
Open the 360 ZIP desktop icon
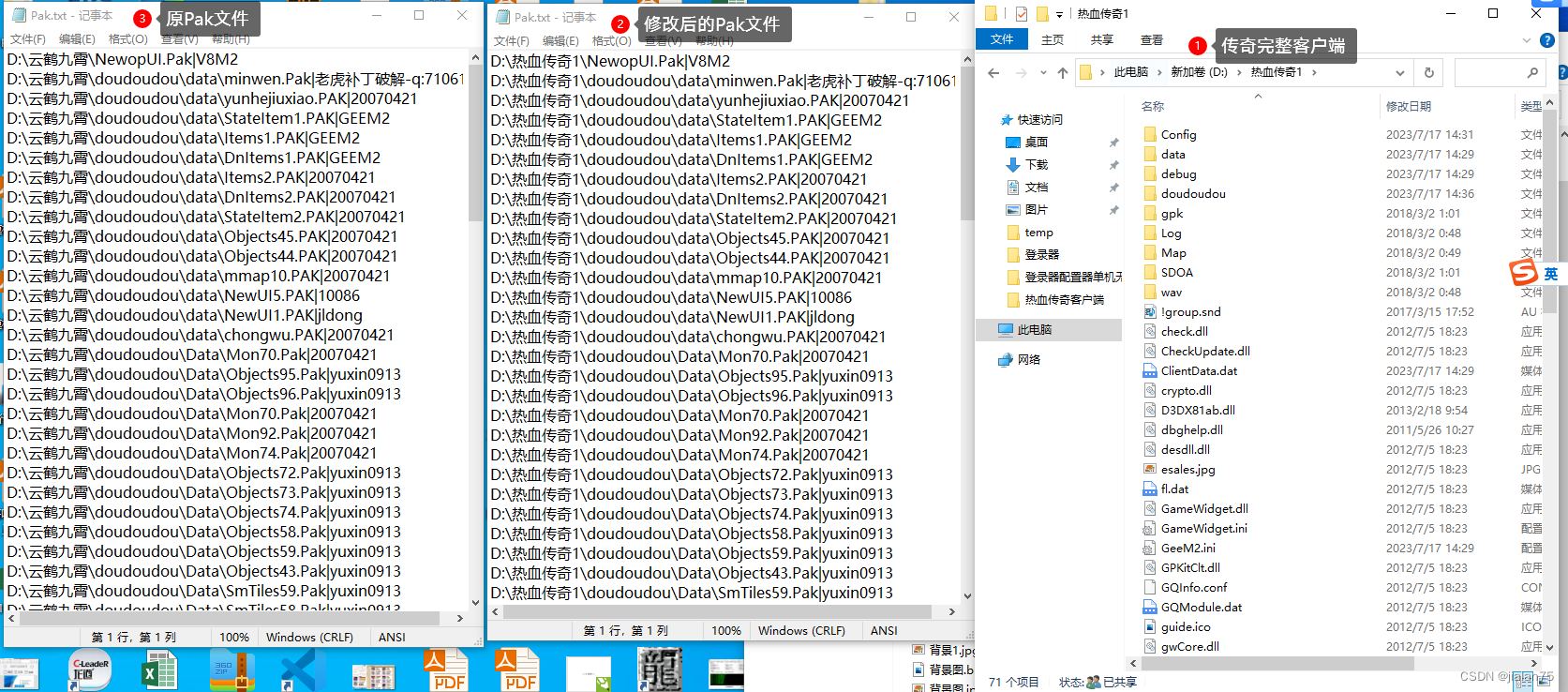[231, 671]
